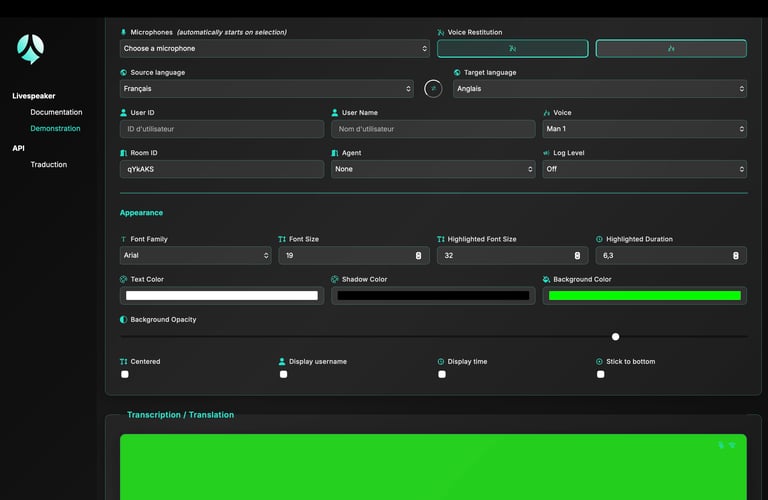The image size is (768, 500).
Task: Click the Background Opacity slider handle
Action: 616,336
